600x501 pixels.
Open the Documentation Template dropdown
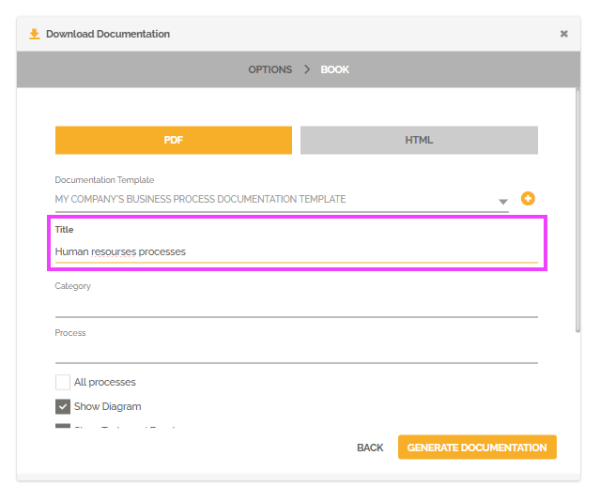[282, 199]
